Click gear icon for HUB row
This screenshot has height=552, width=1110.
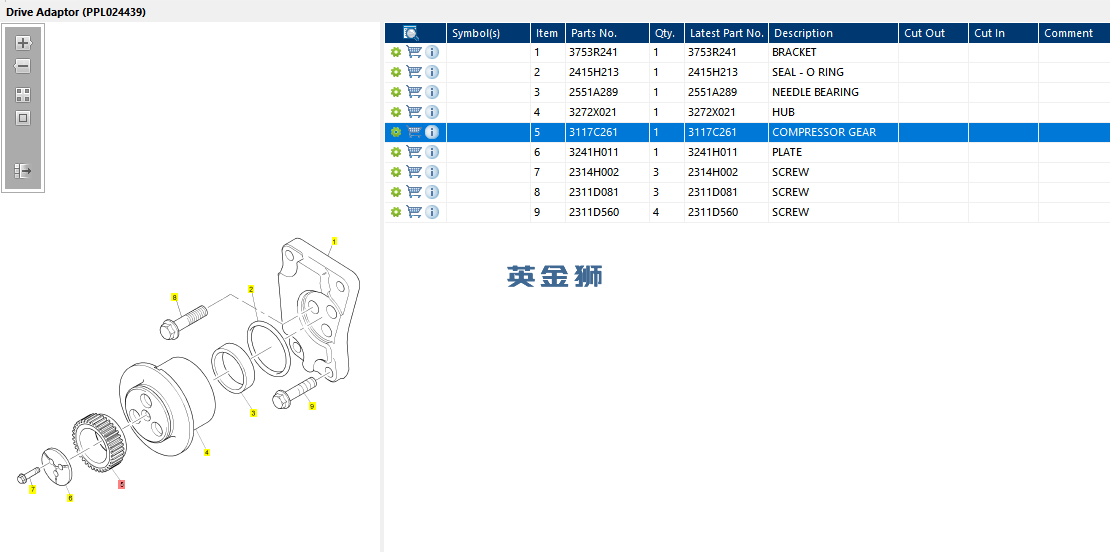pos(396,112)
